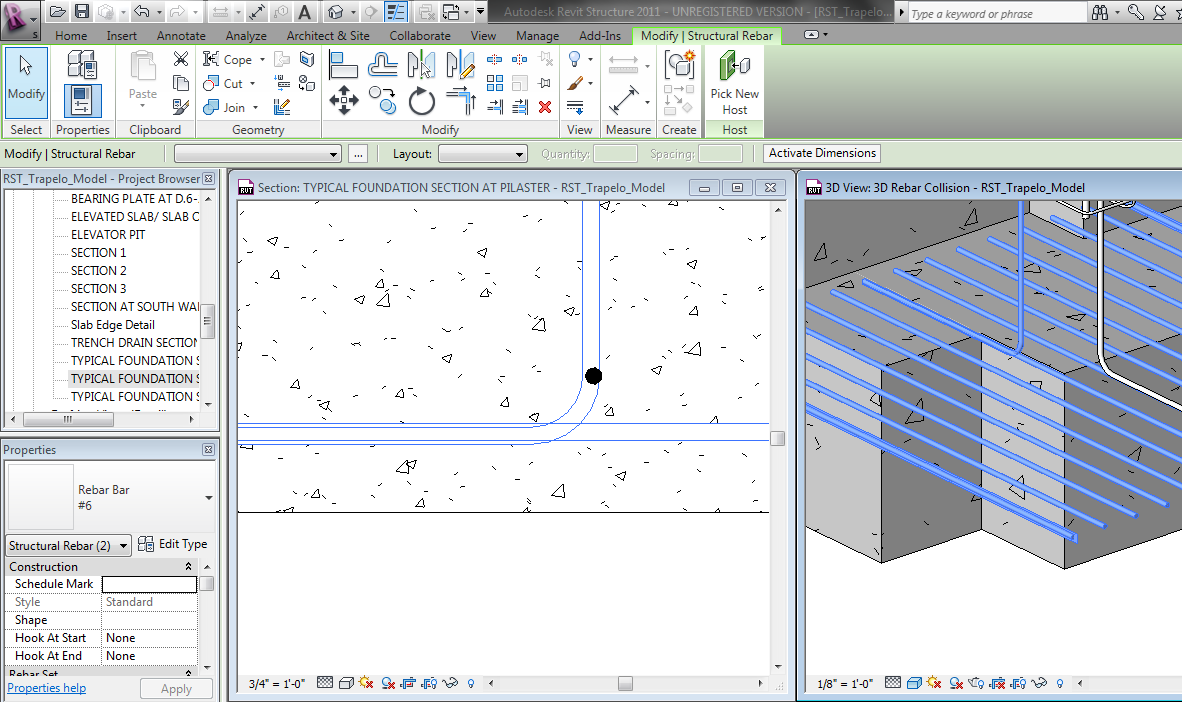This screenshot has height=702, width=1182.
Task: Collapse the Construction properties group
Action: 188,566
